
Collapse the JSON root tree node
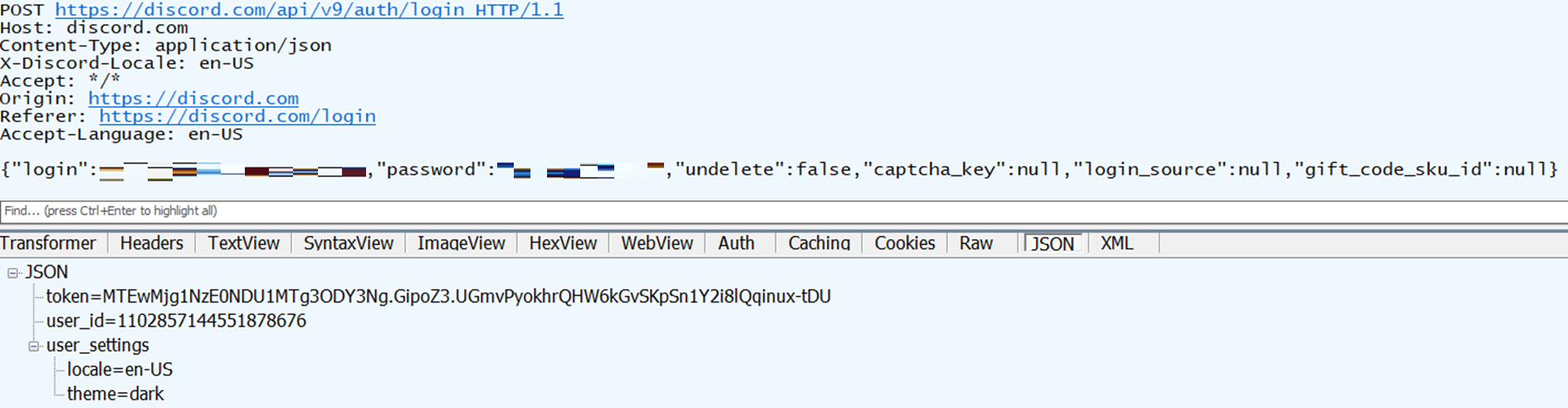[x=12, y=273]
